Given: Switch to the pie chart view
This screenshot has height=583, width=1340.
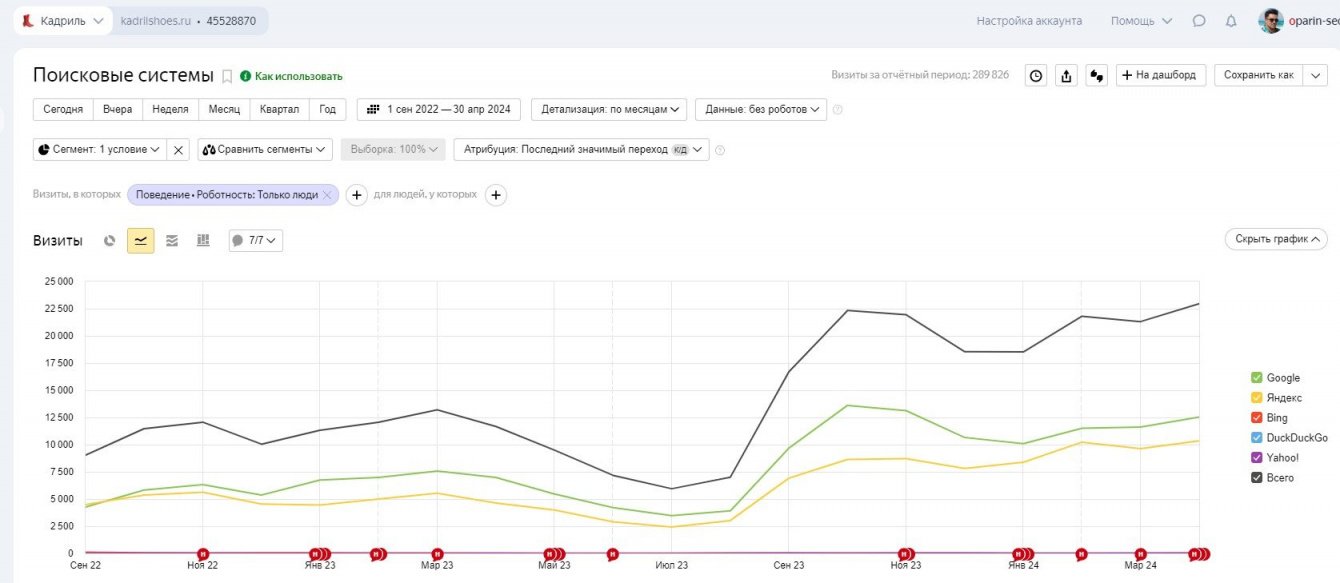Looking at the screenshot, I should [x=110, y=240].
